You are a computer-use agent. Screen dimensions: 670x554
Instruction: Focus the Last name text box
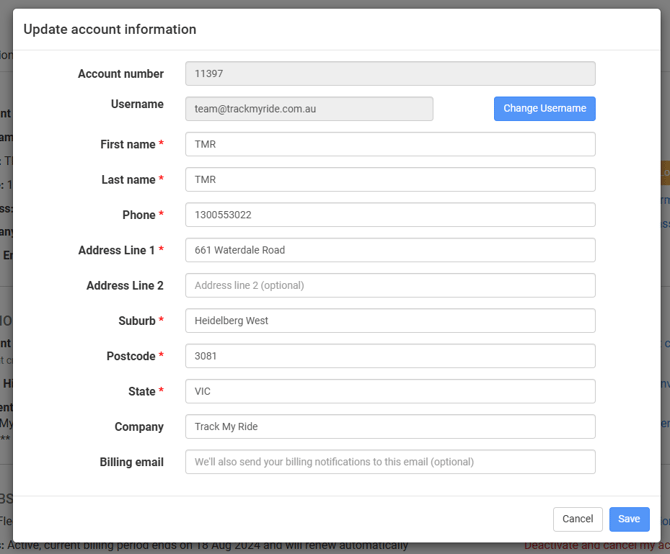(390, 180)
